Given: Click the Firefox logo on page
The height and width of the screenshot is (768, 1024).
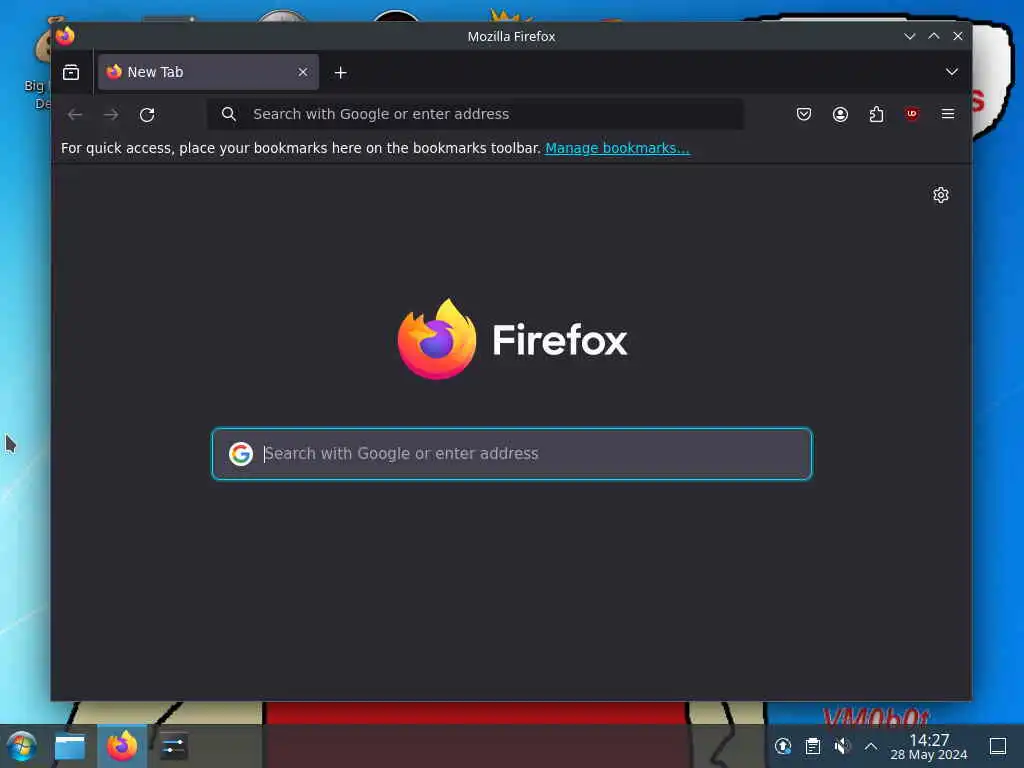Looking at the screenshot, I should click(x=513, y=339).
